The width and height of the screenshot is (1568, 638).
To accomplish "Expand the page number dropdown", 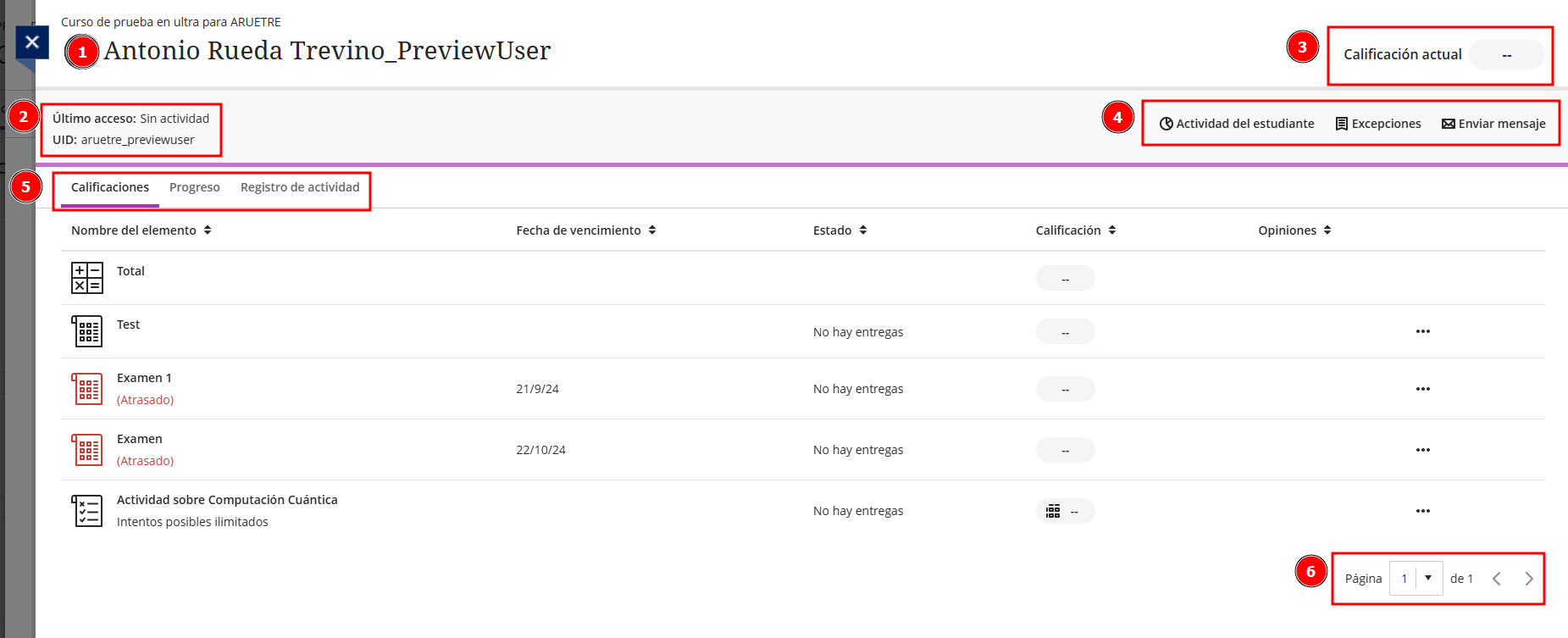I will [x=1427, y=579].
